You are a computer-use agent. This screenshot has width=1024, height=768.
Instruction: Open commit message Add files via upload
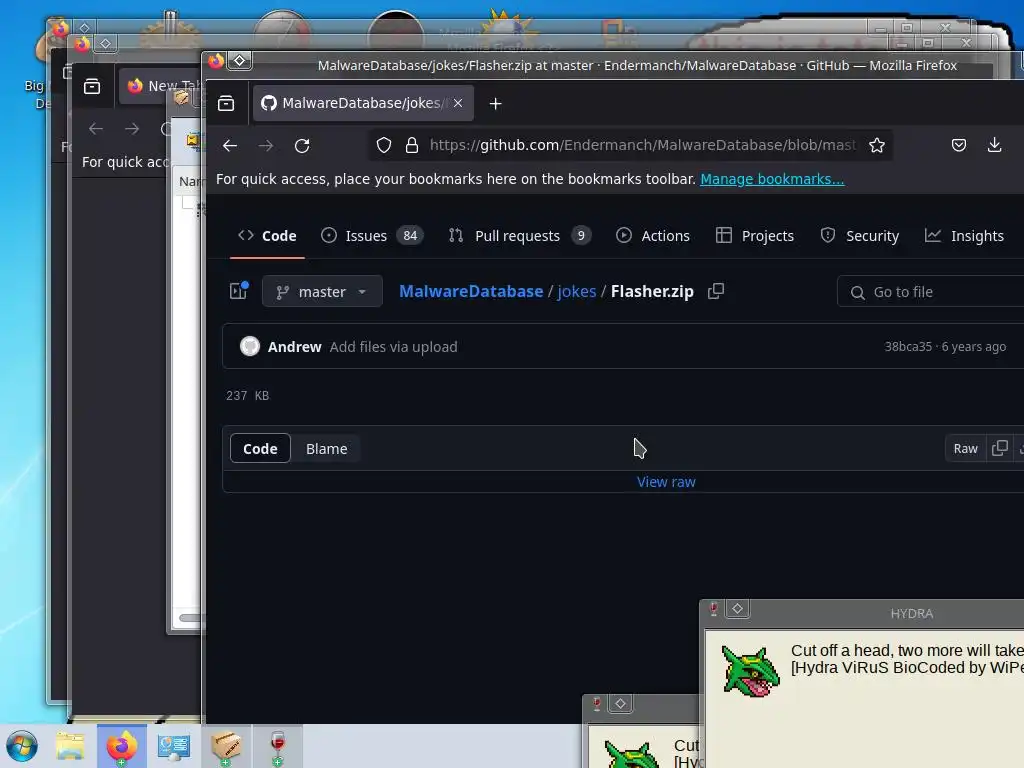point(393,347)
